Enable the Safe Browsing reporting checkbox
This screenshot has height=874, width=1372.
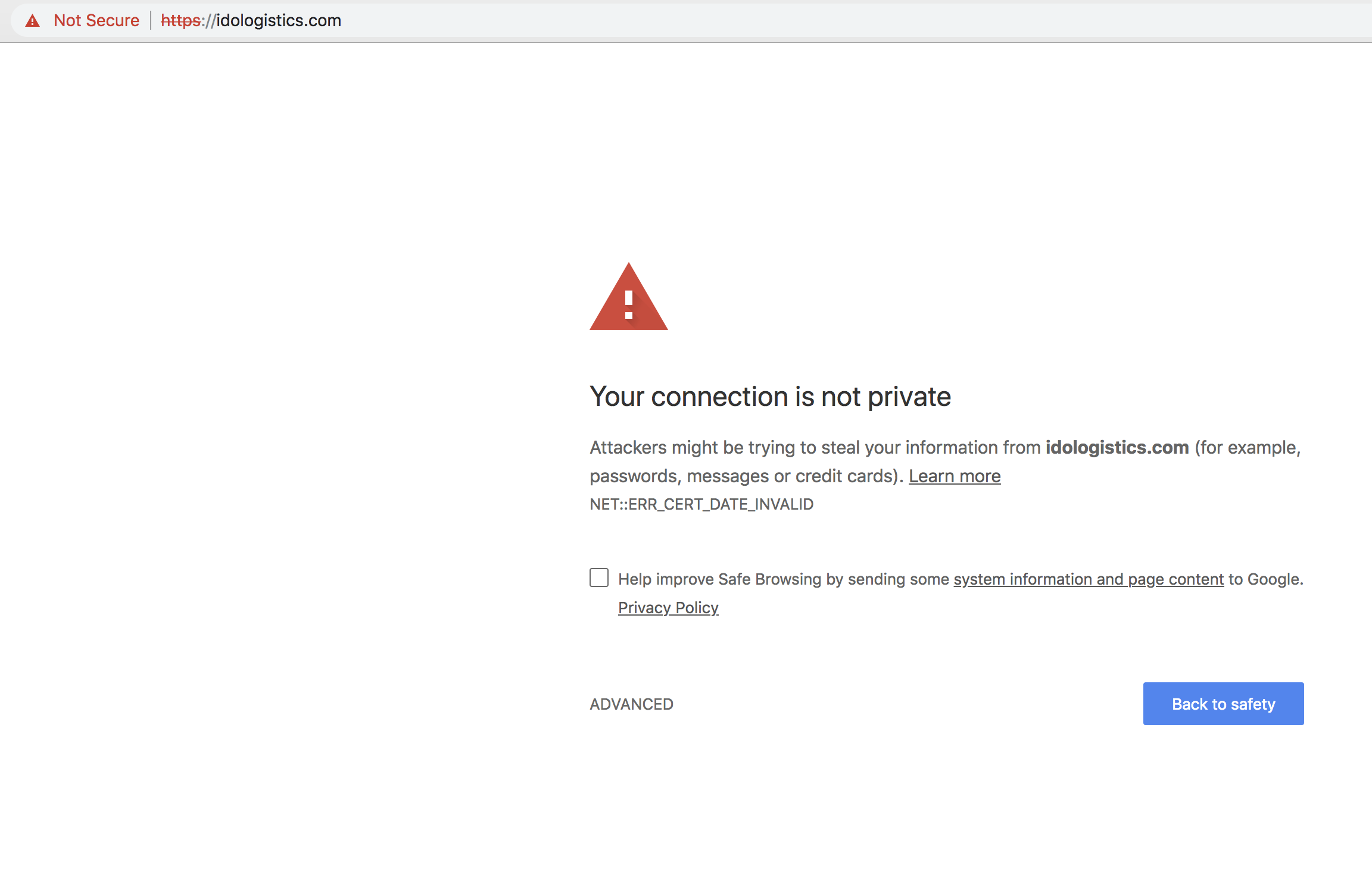[599, 578]
